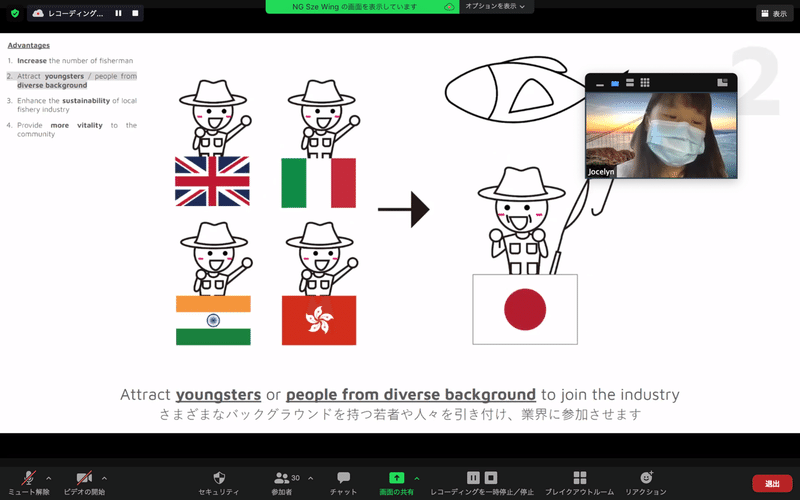Click item 'Enhance the sustainability of local'
Image resolution: width=800 pixels, height=500 pixels.
pos(77,105)
